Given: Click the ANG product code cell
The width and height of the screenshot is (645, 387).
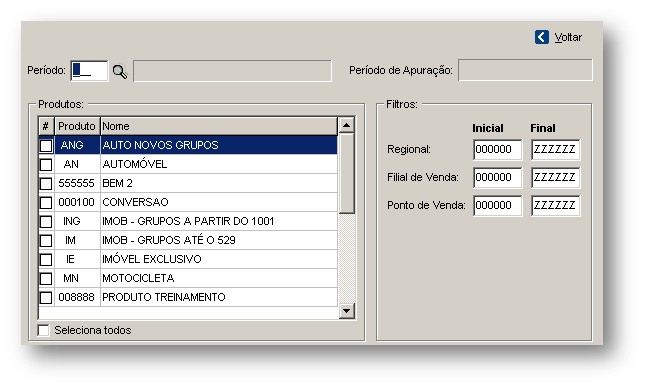Looking at the screenshot, I should [77, 145].
